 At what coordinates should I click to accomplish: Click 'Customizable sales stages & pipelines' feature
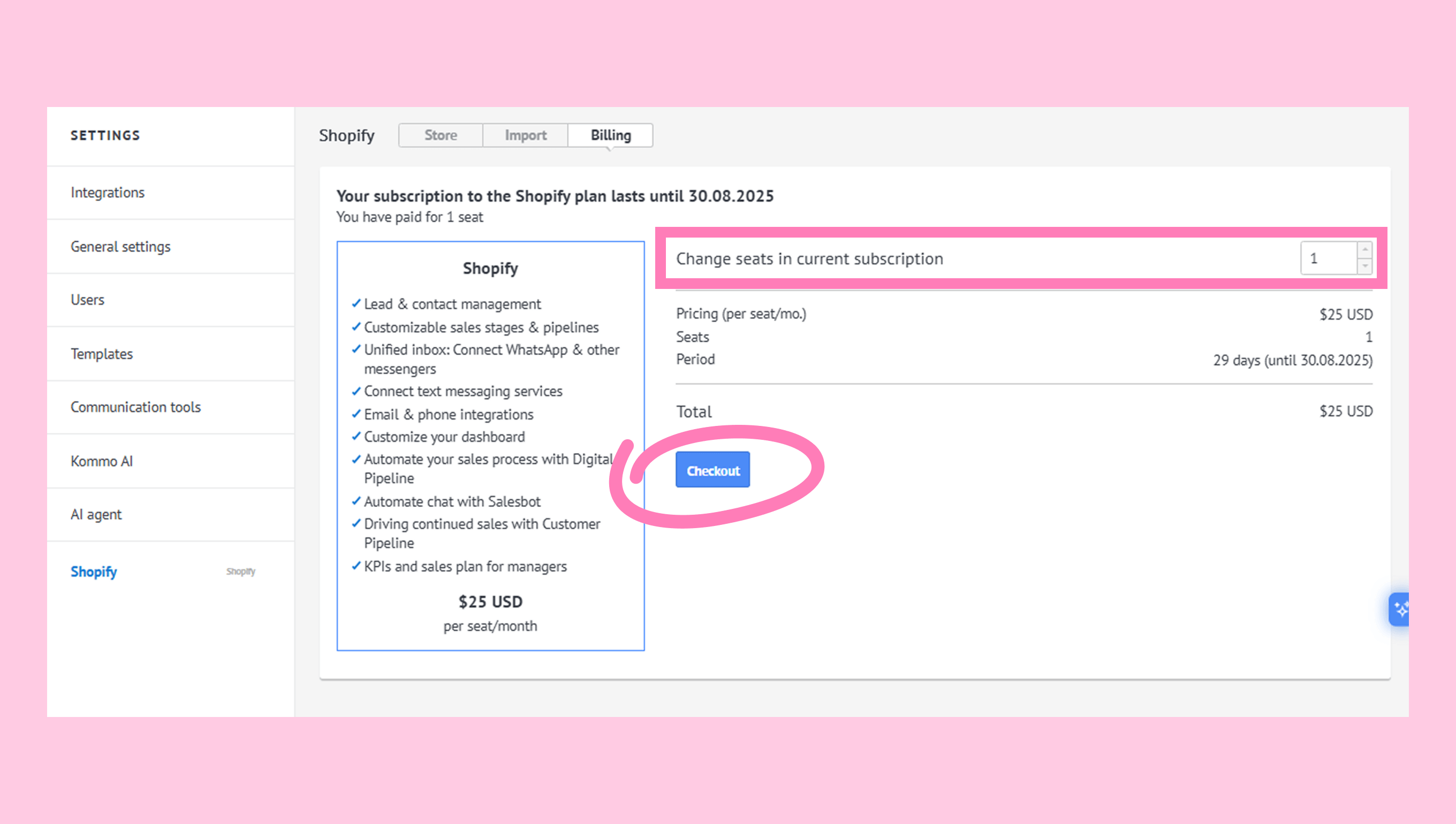[x=481, y=327]
